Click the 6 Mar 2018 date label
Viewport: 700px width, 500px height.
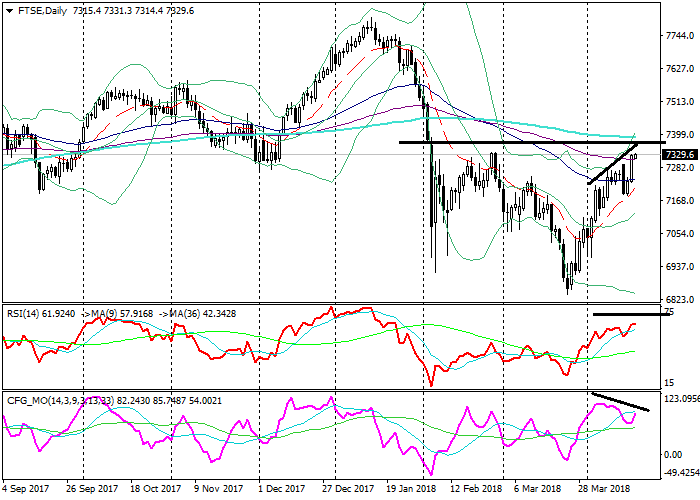point(538,489)
